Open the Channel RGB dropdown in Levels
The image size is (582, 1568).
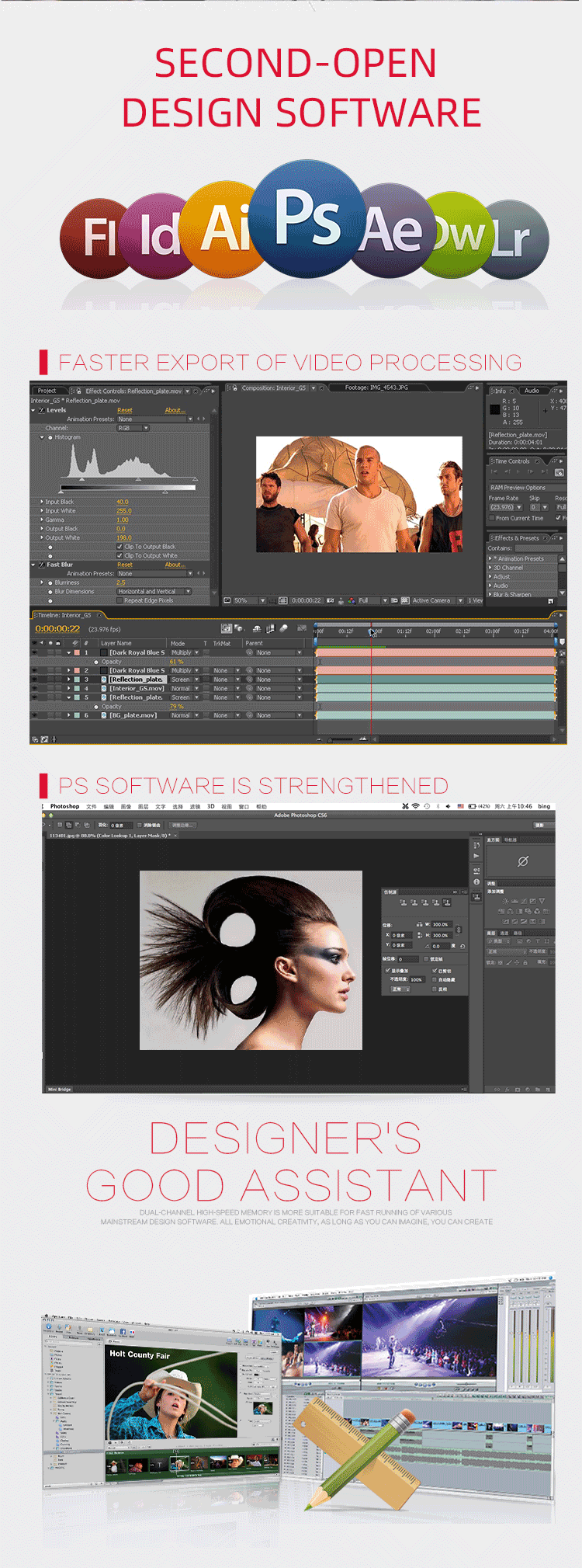133,428
